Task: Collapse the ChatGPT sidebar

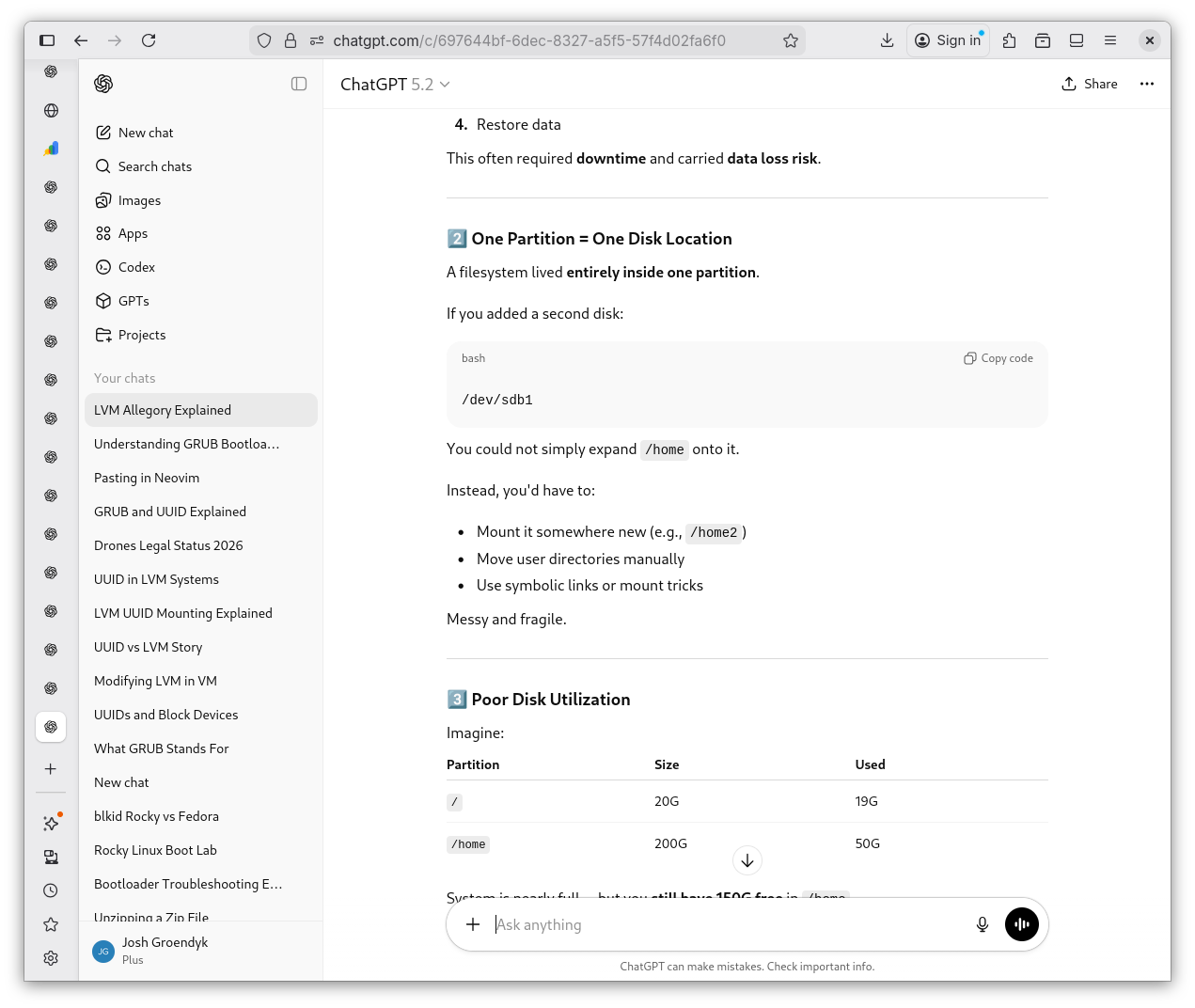Action: [299, 84]
